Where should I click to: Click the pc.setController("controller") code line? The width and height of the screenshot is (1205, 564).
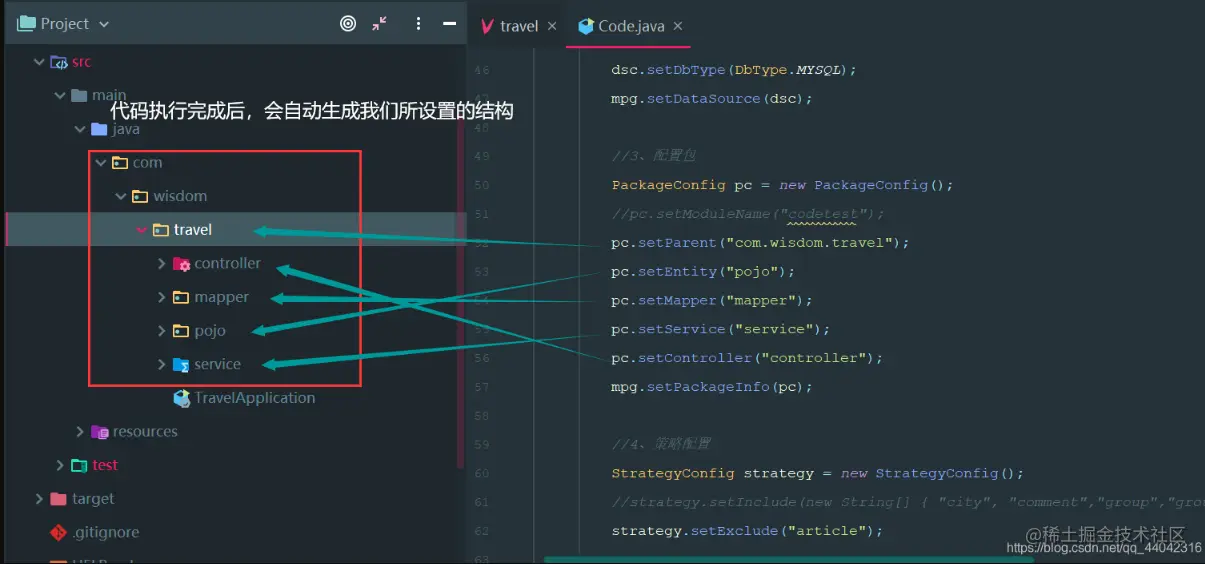748,358
